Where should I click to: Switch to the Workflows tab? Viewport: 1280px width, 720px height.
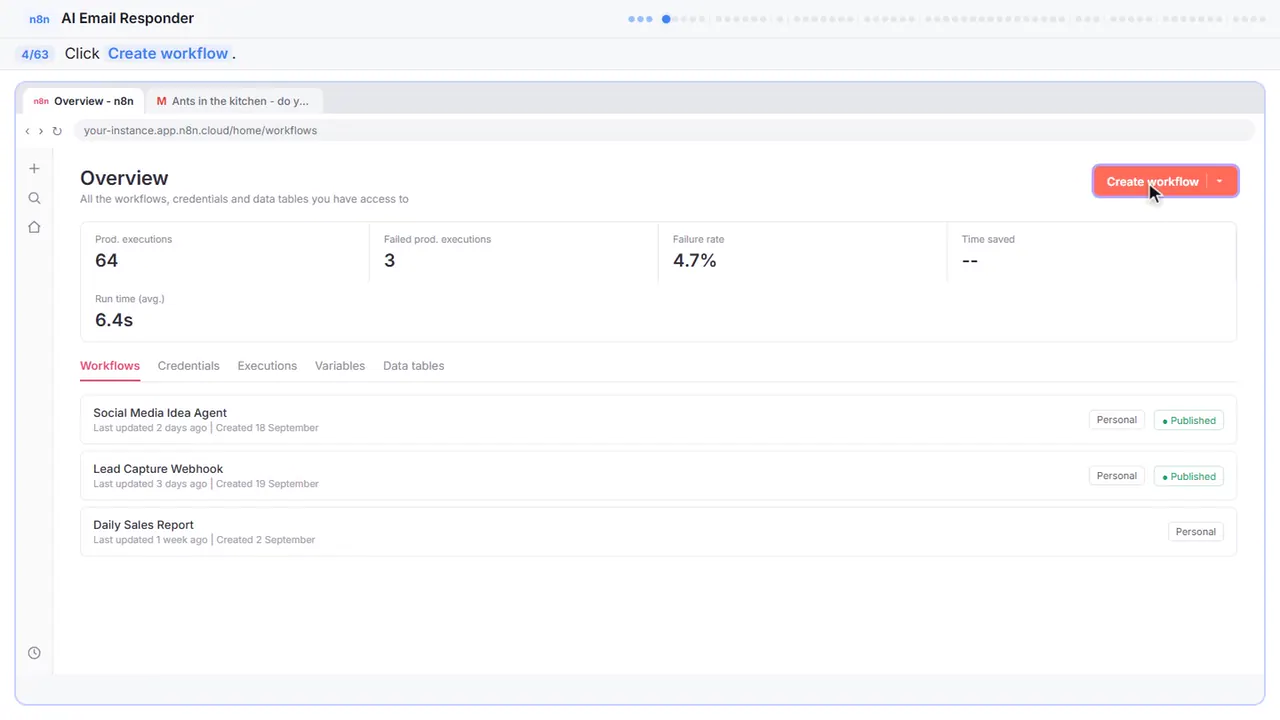pyautogui.click(x=110, y=366)
